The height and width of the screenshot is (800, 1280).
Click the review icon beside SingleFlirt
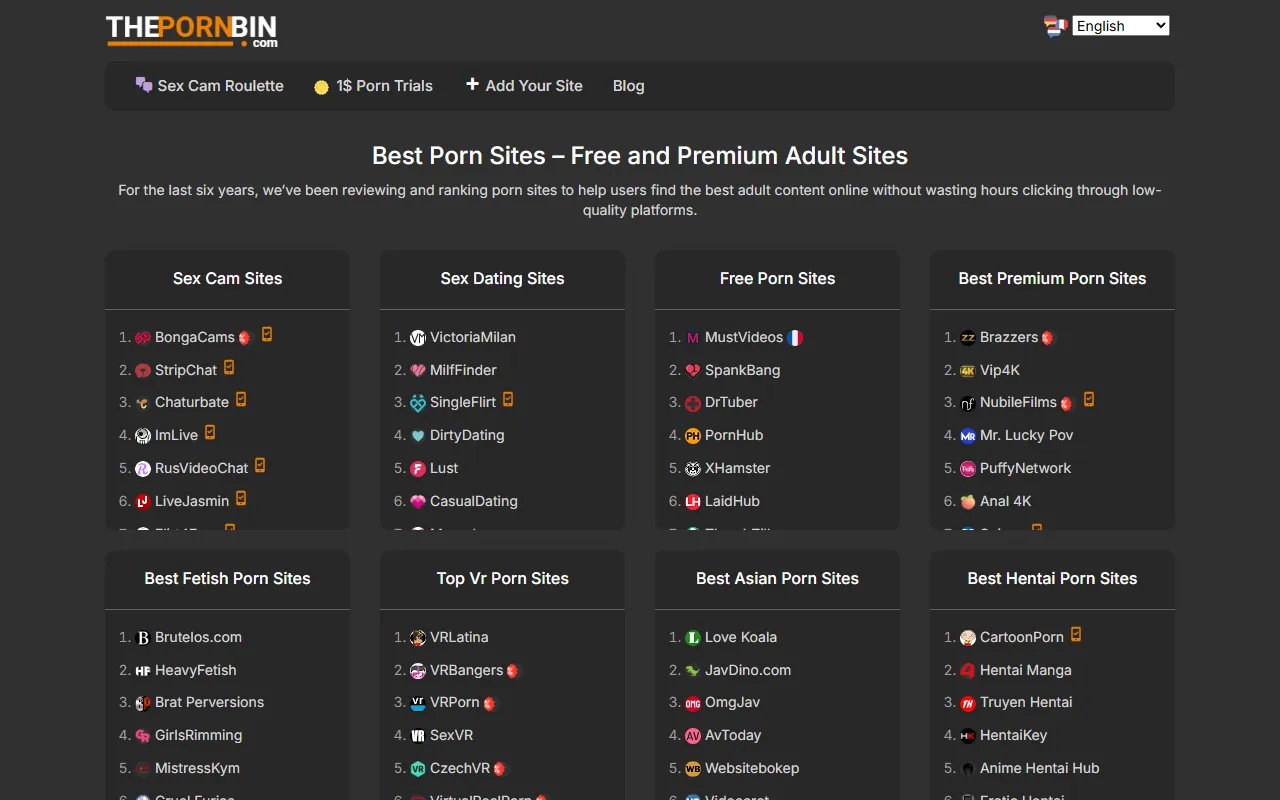(x=508, y=399)
